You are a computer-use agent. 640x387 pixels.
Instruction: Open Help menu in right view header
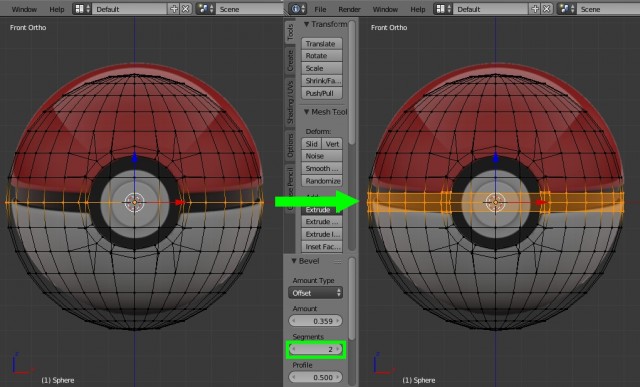pos(418,9)
